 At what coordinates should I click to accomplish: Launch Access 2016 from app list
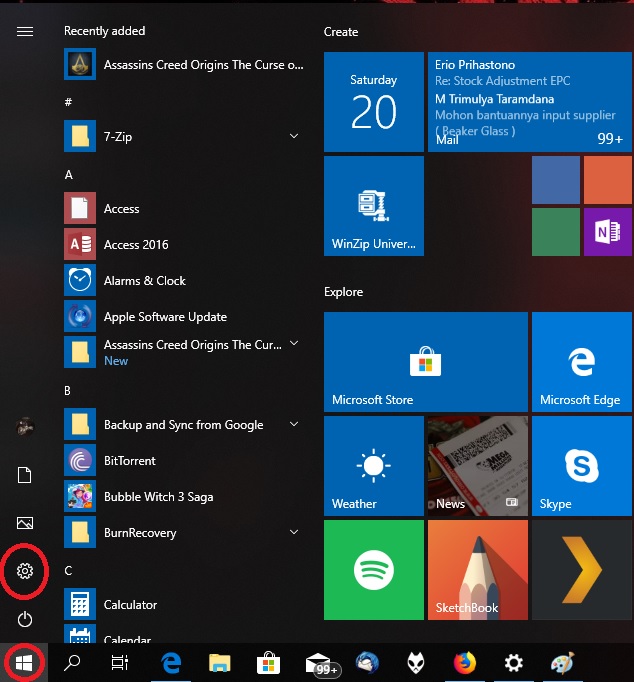[x=184, y=244]
